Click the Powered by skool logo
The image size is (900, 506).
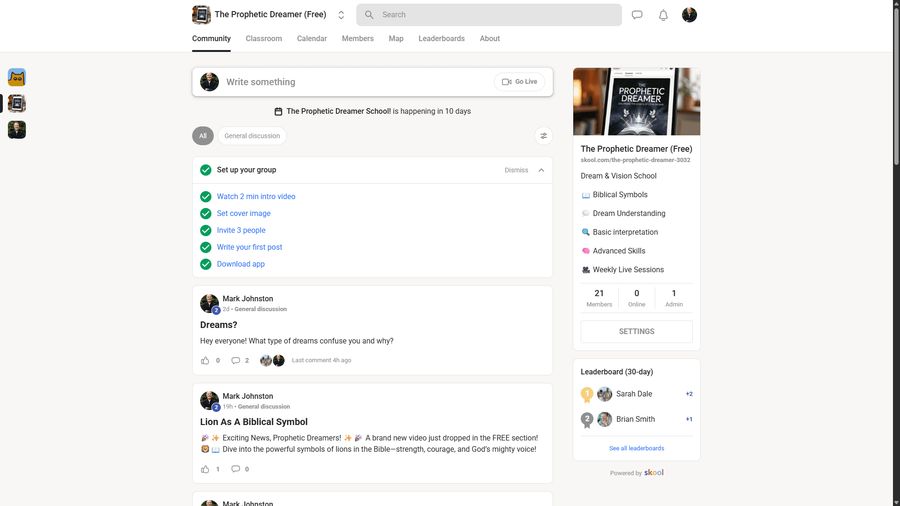pyautogui.click(x=654, y=473)
